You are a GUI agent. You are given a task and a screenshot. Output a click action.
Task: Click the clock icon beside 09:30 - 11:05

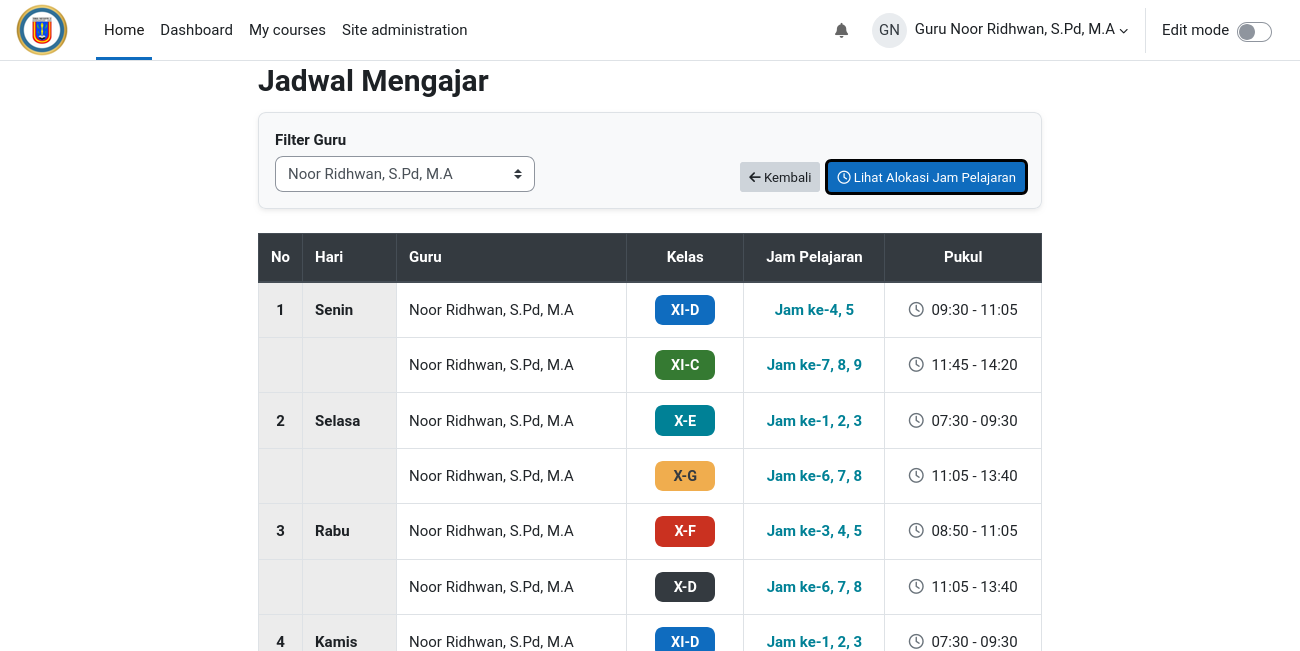tap(916, 310)
